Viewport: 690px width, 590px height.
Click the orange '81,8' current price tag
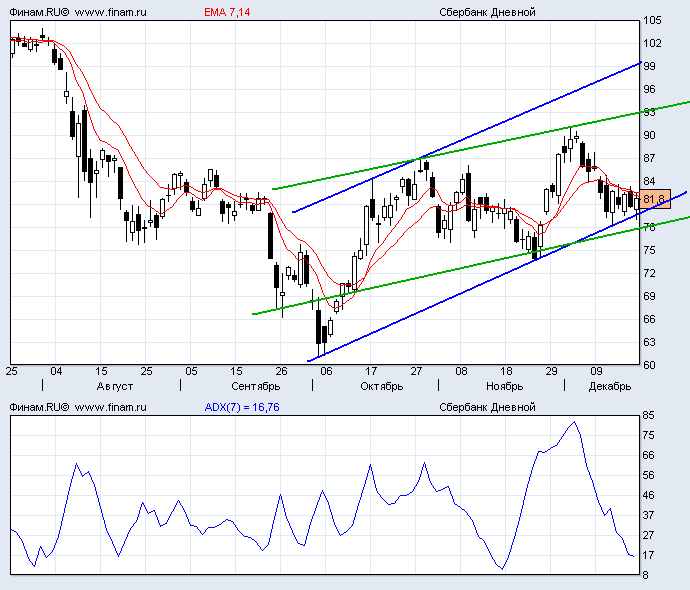pos(654,199)
